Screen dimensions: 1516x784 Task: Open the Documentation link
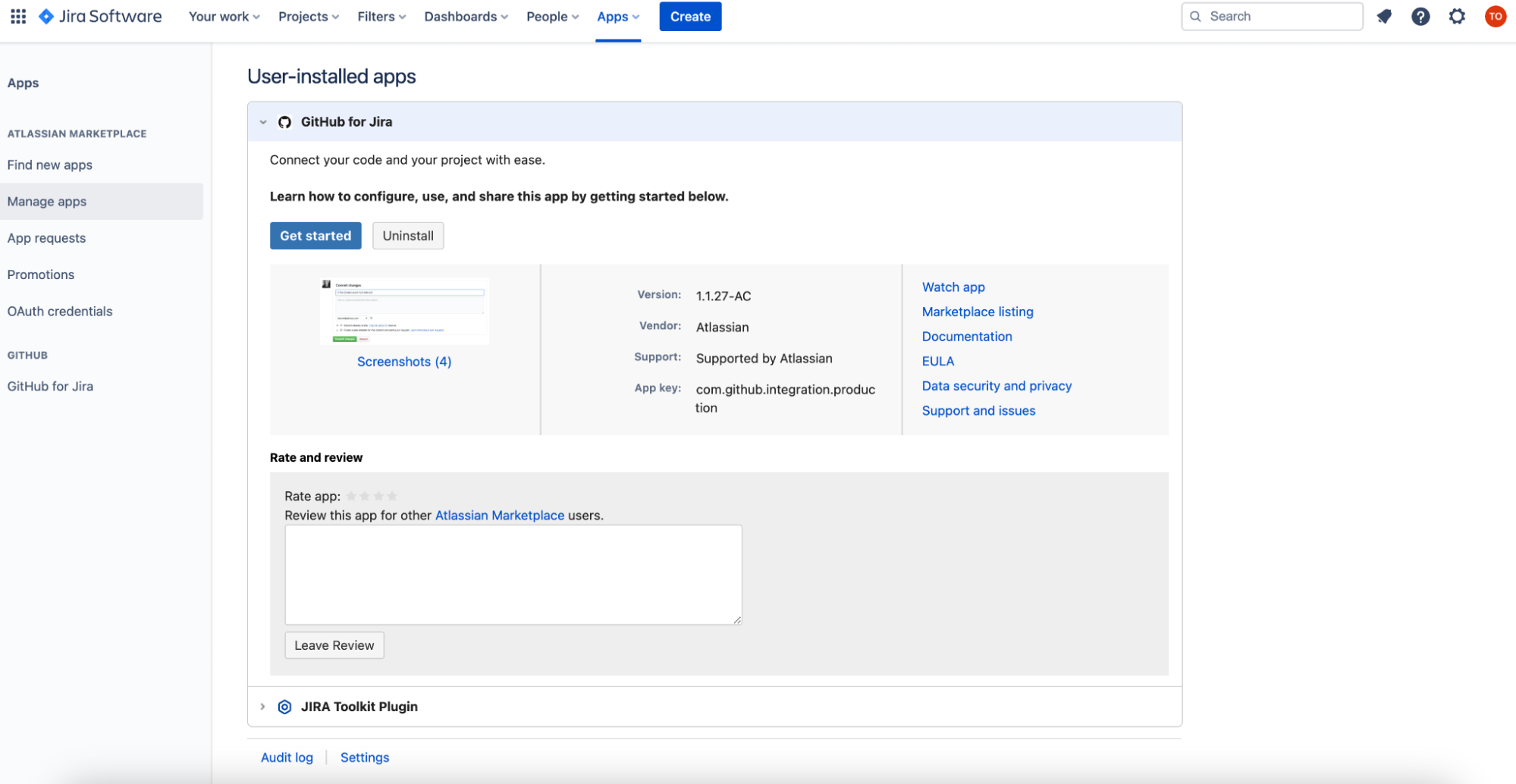(x=967, y=337)
